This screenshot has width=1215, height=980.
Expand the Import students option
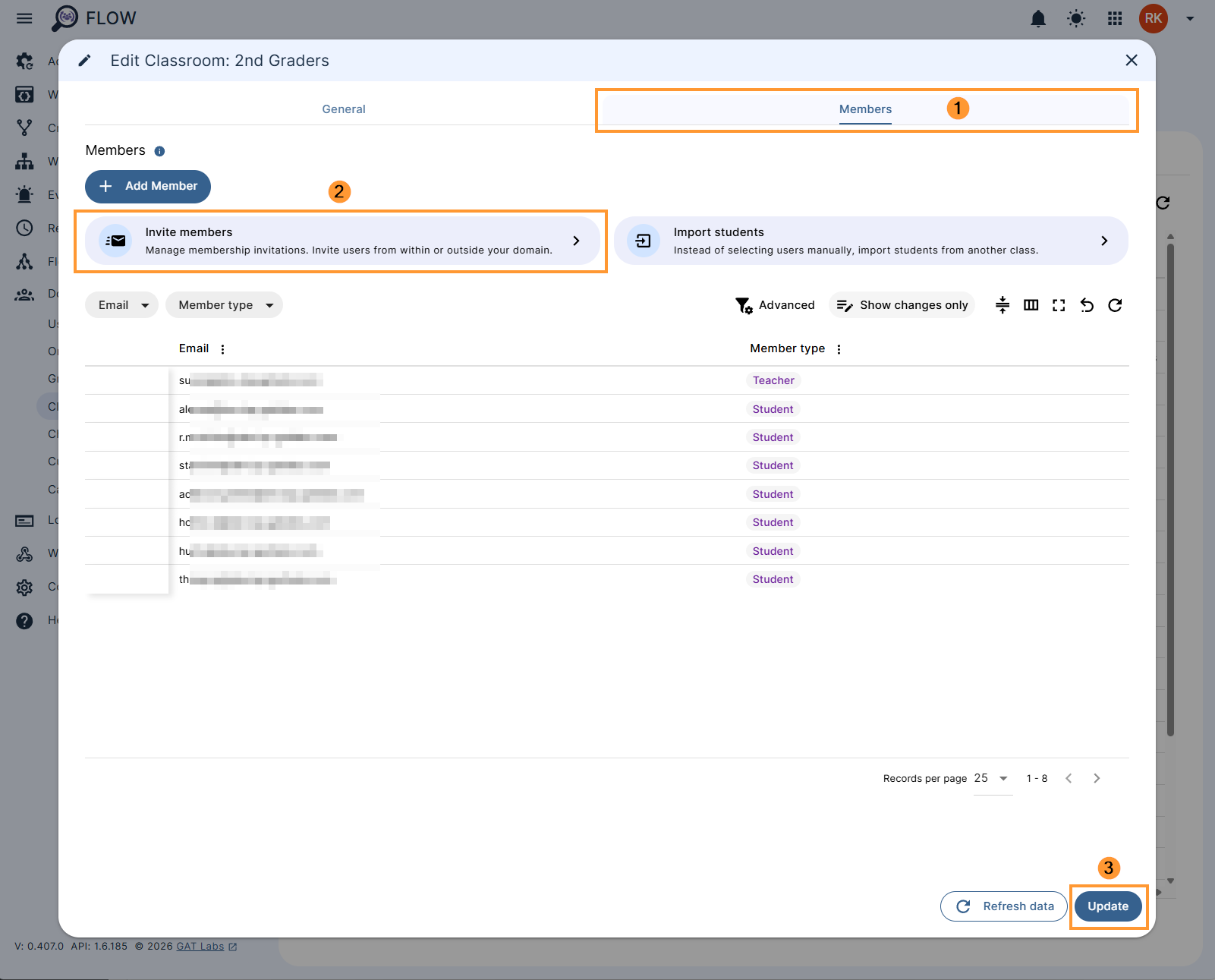pyautogui.click(x=870, y=241)
